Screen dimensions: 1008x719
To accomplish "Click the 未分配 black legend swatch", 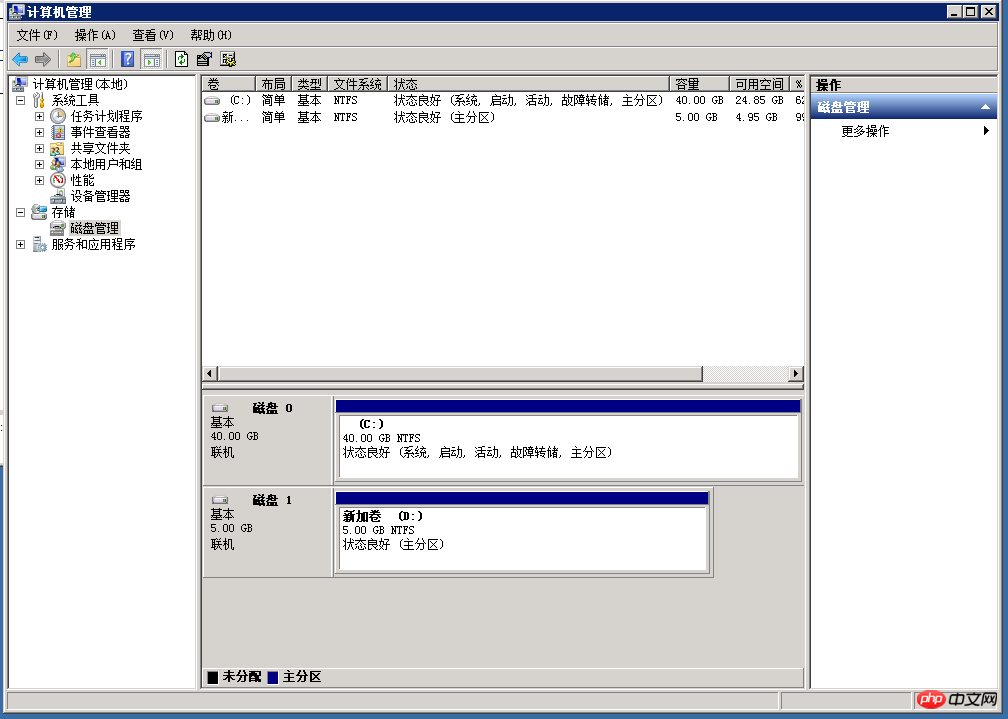I will tap(213, 677).
